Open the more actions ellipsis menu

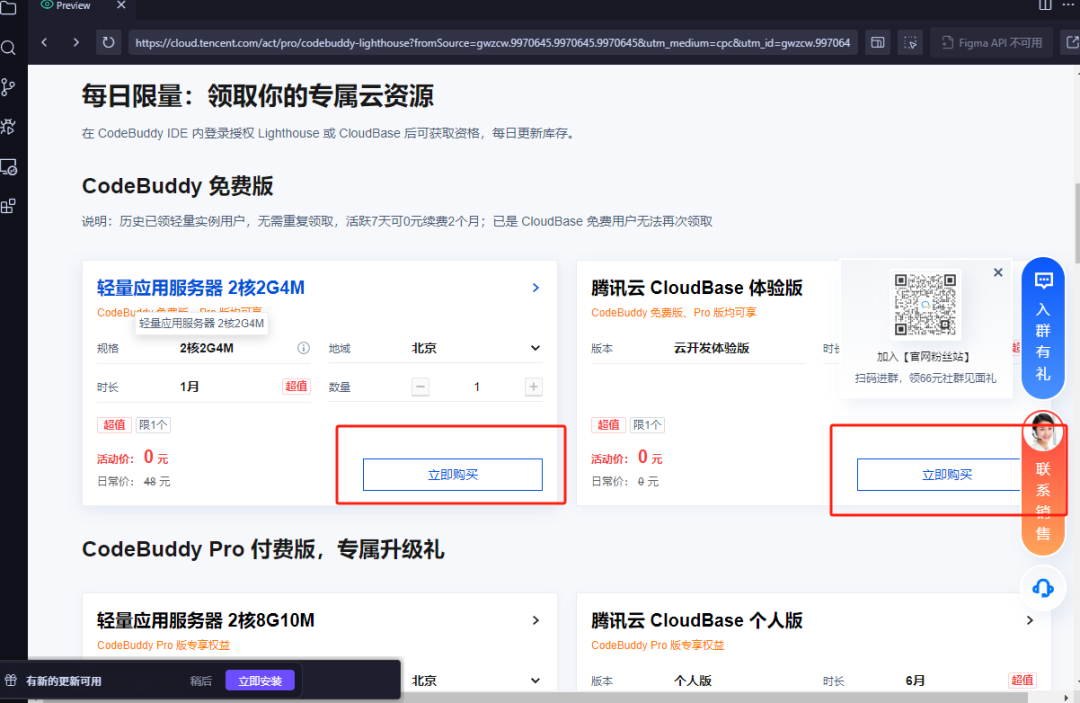(x=1068, y=5)
